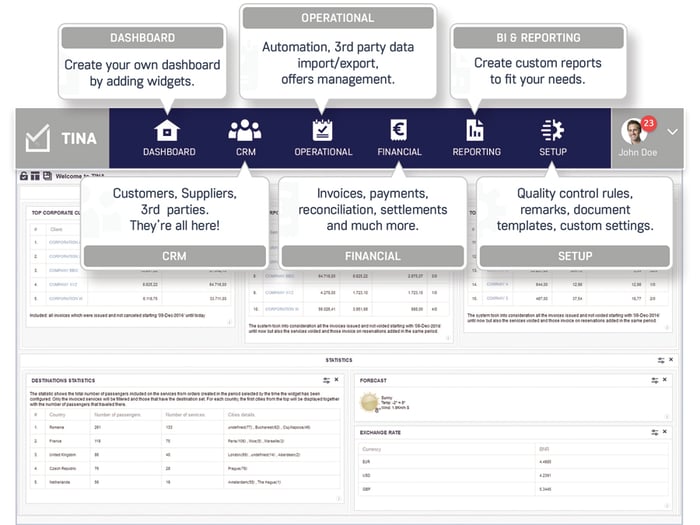Close the Exchange Rate widget
The image size is (700, 525).
[667, 432]
